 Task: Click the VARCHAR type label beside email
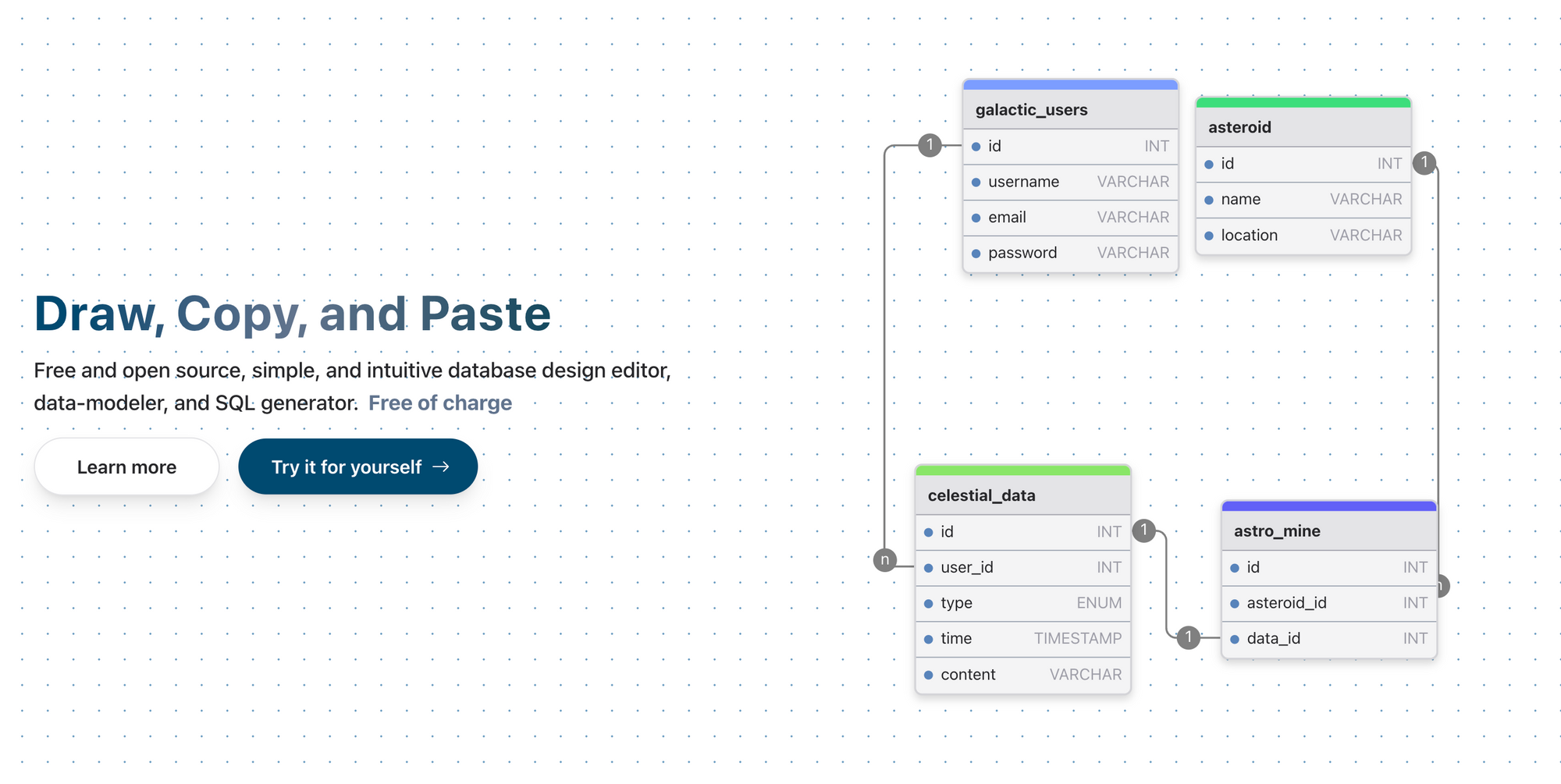1133,217
